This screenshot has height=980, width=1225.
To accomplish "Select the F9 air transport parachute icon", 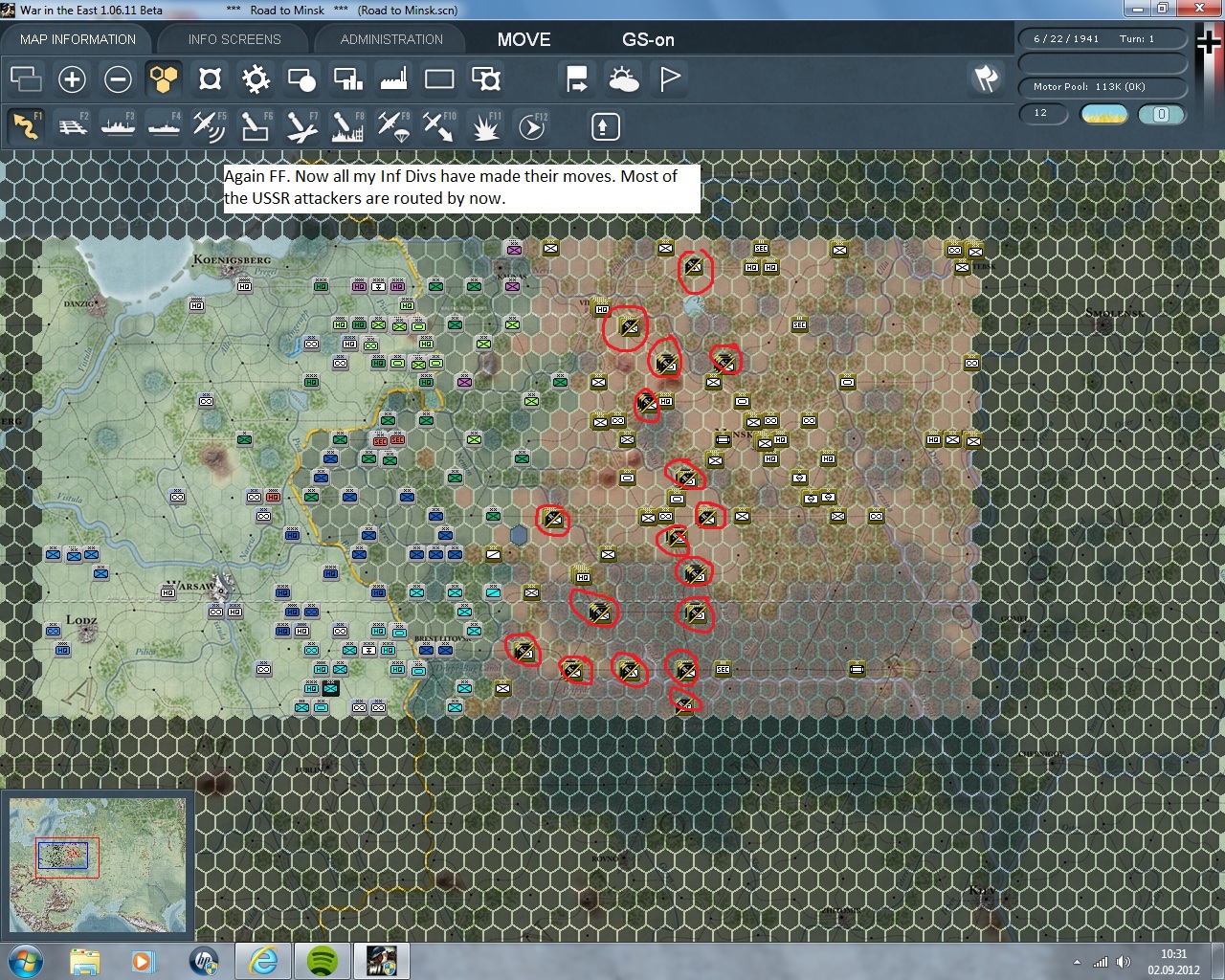I will (393, 126).
